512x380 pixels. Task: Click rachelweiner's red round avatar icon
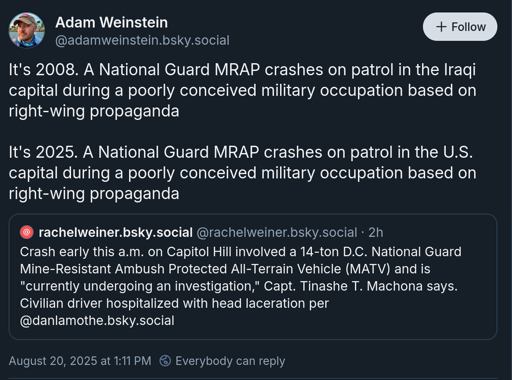[27, 232]
